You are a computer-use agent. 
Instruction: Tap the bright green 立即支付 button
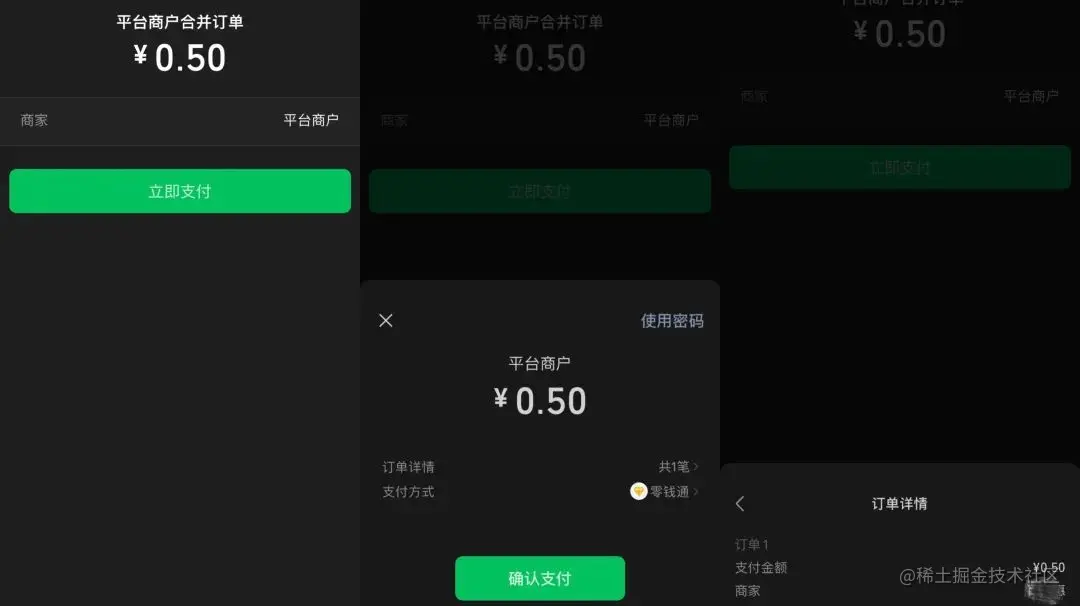click(180, 191)
